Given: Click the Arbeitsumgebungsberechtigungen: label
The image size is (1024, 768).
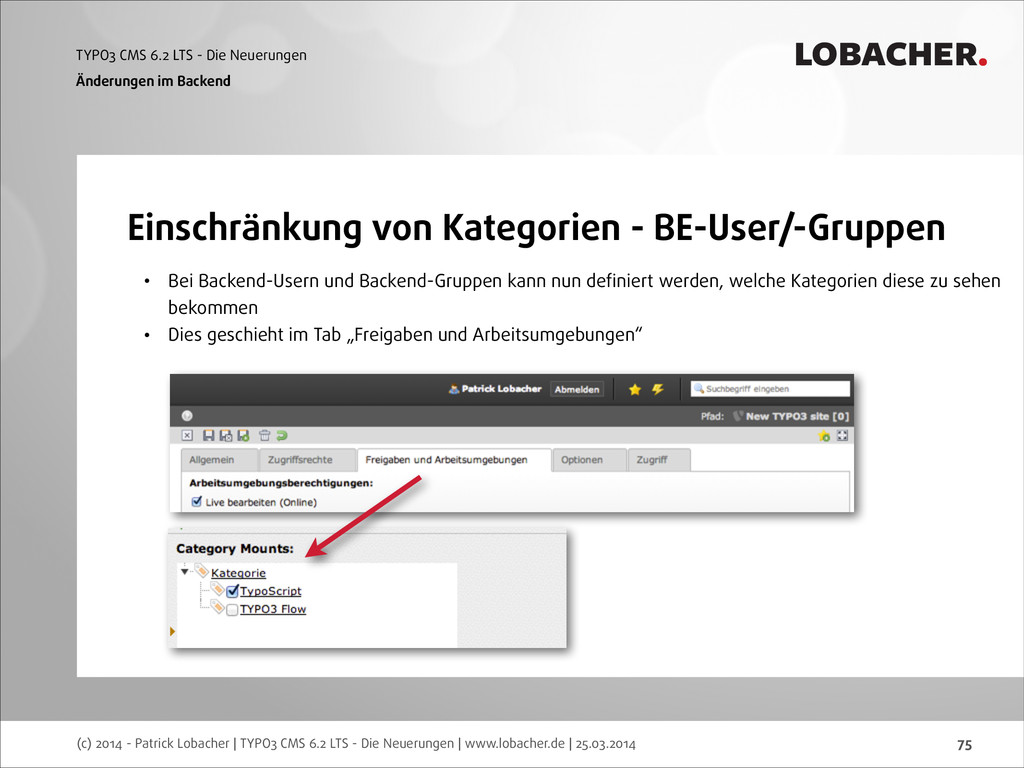Looking at the screenshot, I should pos(281,483).
